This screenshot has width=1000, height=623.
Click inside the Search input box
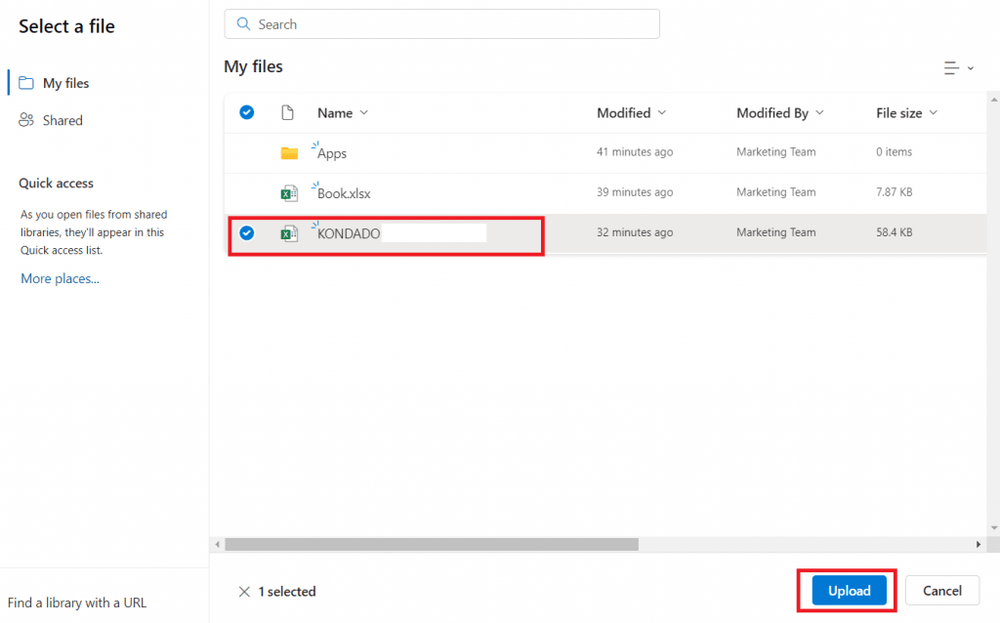coord(440,23)
